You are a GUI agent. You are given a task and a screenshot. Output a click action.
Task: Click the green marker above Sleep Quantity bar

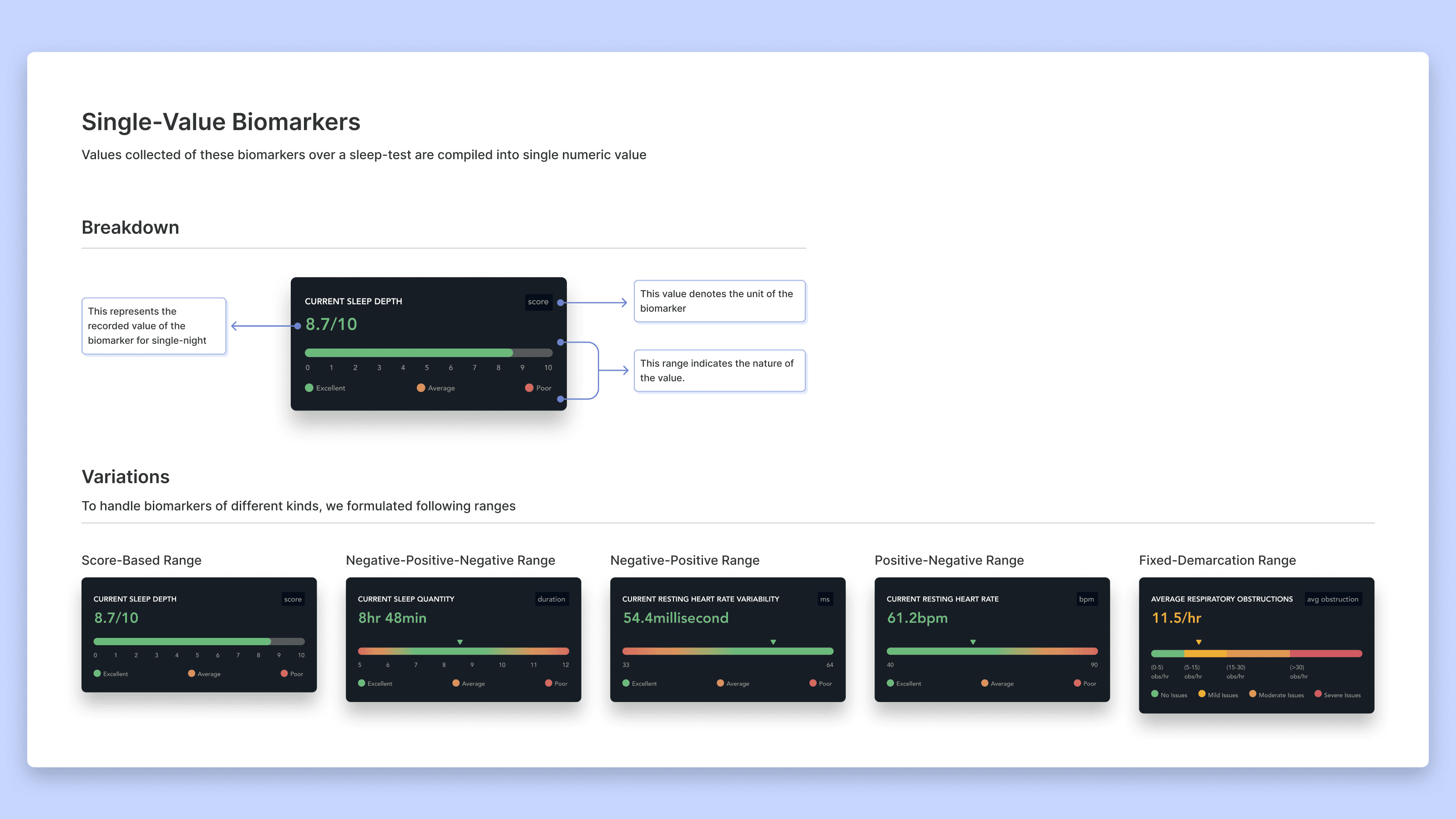(460, 642)
